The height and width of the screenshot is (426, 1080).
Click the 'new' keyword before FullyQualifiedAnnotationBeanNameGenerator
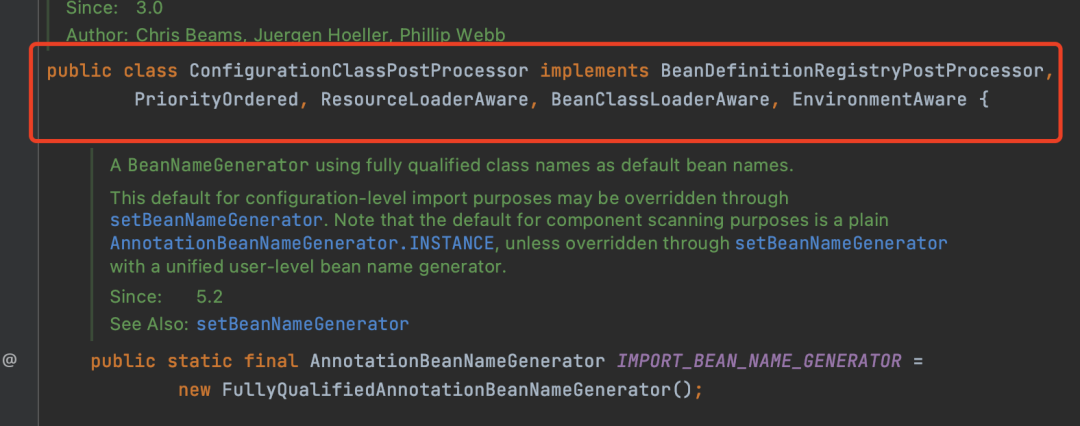tap(194, 389)
